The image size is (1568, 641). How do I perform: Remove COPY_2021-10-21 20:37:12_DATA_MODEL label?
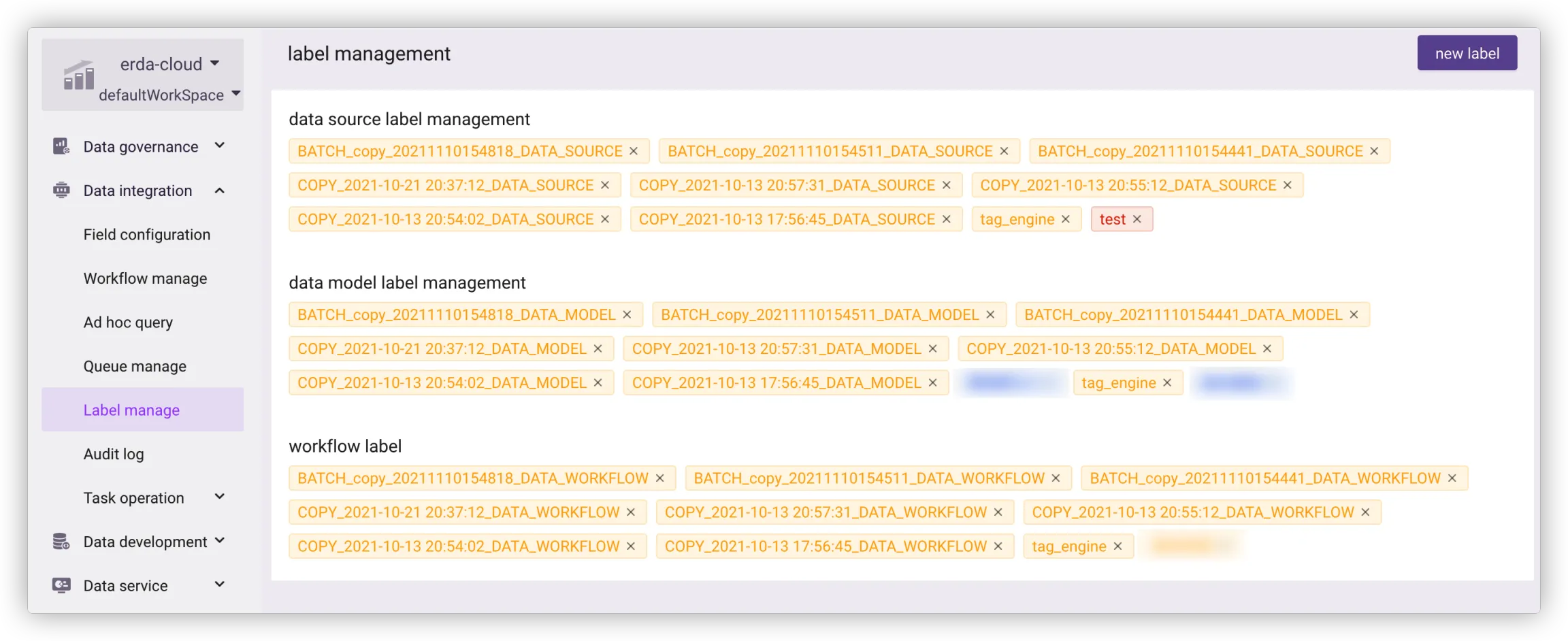pyautogui.click(x=598, y=348)
